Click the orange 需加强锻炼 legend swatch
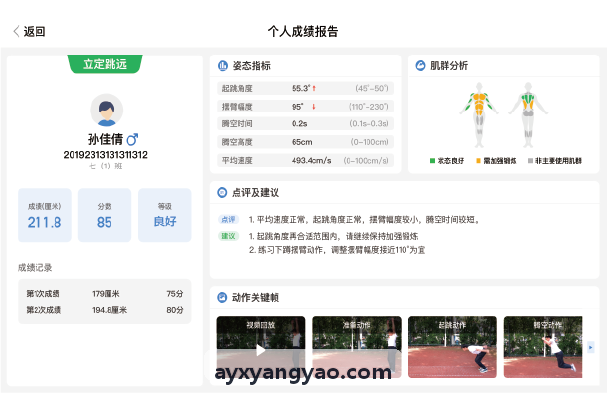The width and height of the screenshot is (607, 393). 478,161
